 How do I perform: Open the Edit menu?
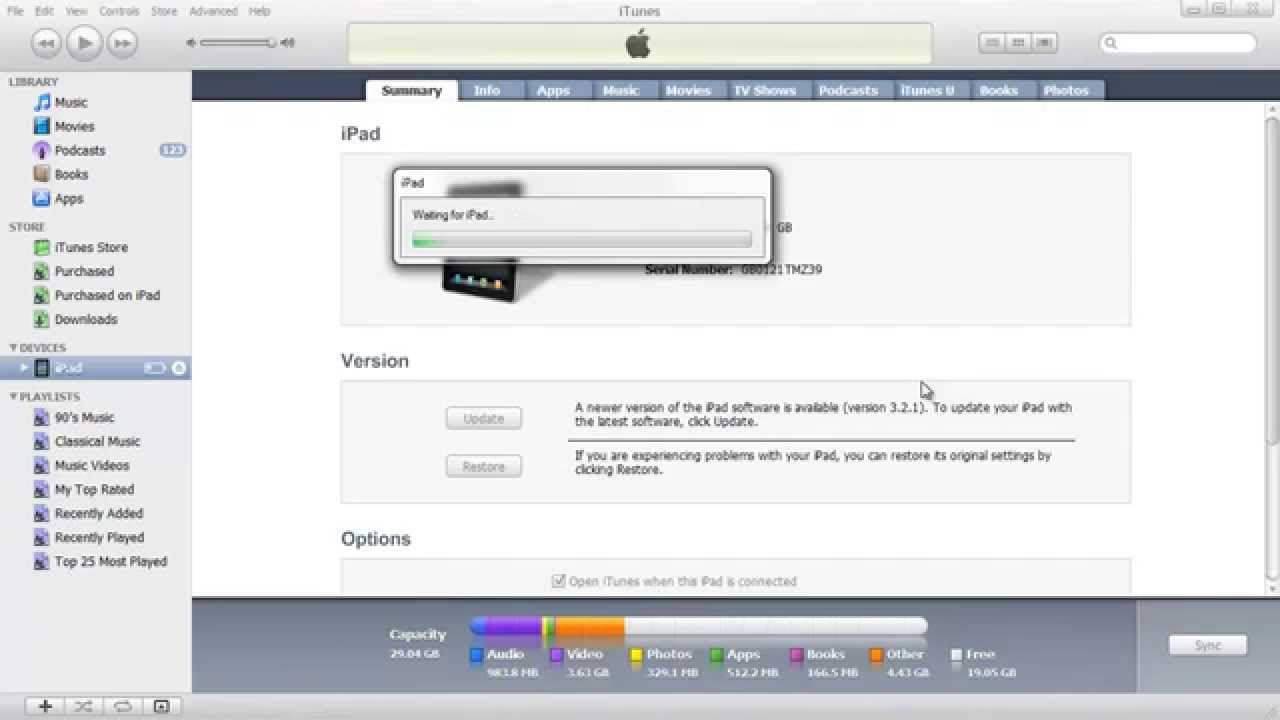[45, 11]
